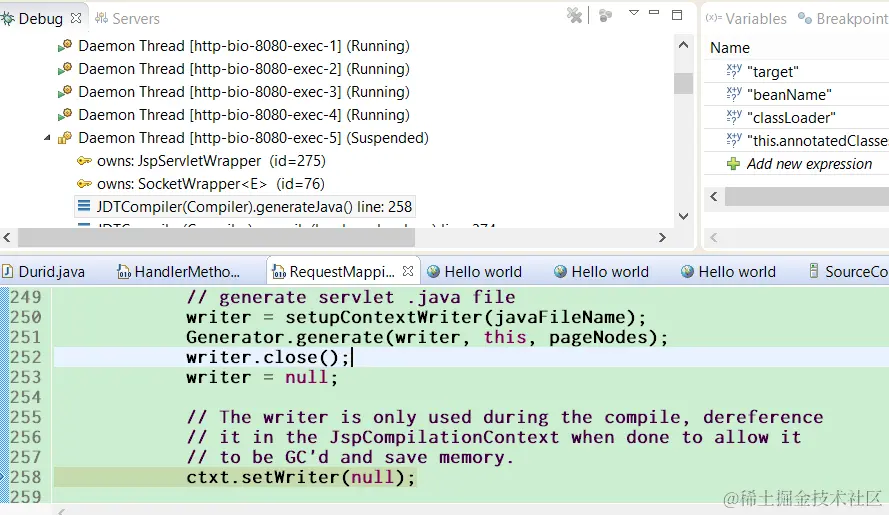Click Remove All Terminated Launches icon
The height and width of the screenshot is (515, 889).
574,15
